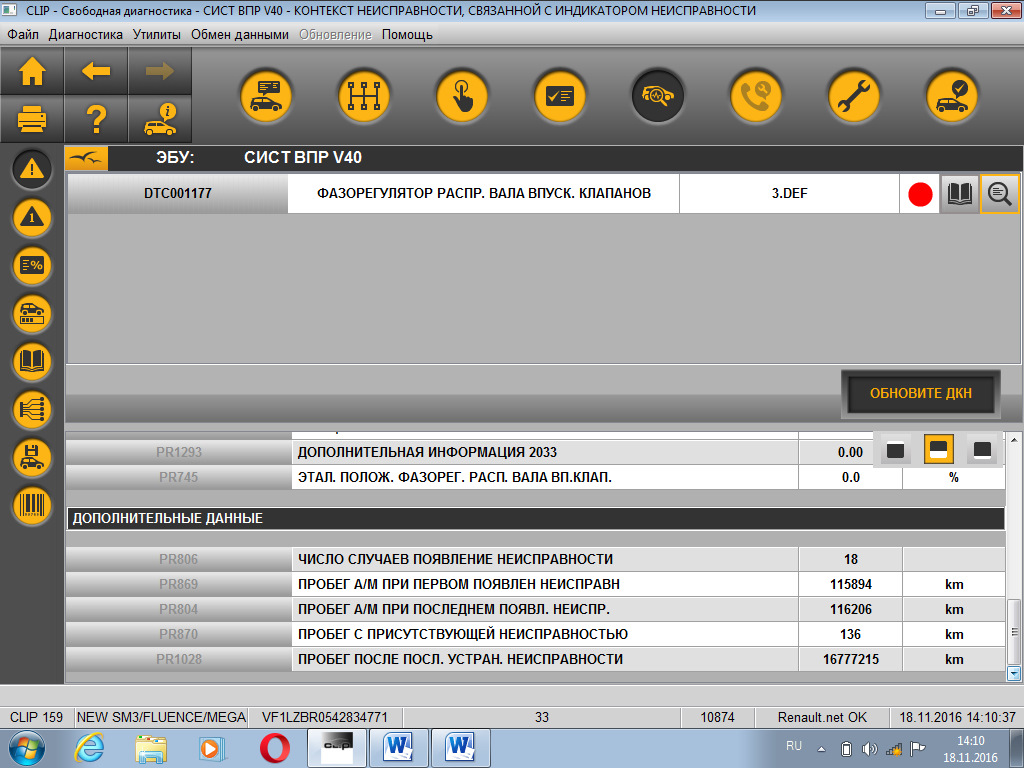Open the Диагностика menu

86,35
